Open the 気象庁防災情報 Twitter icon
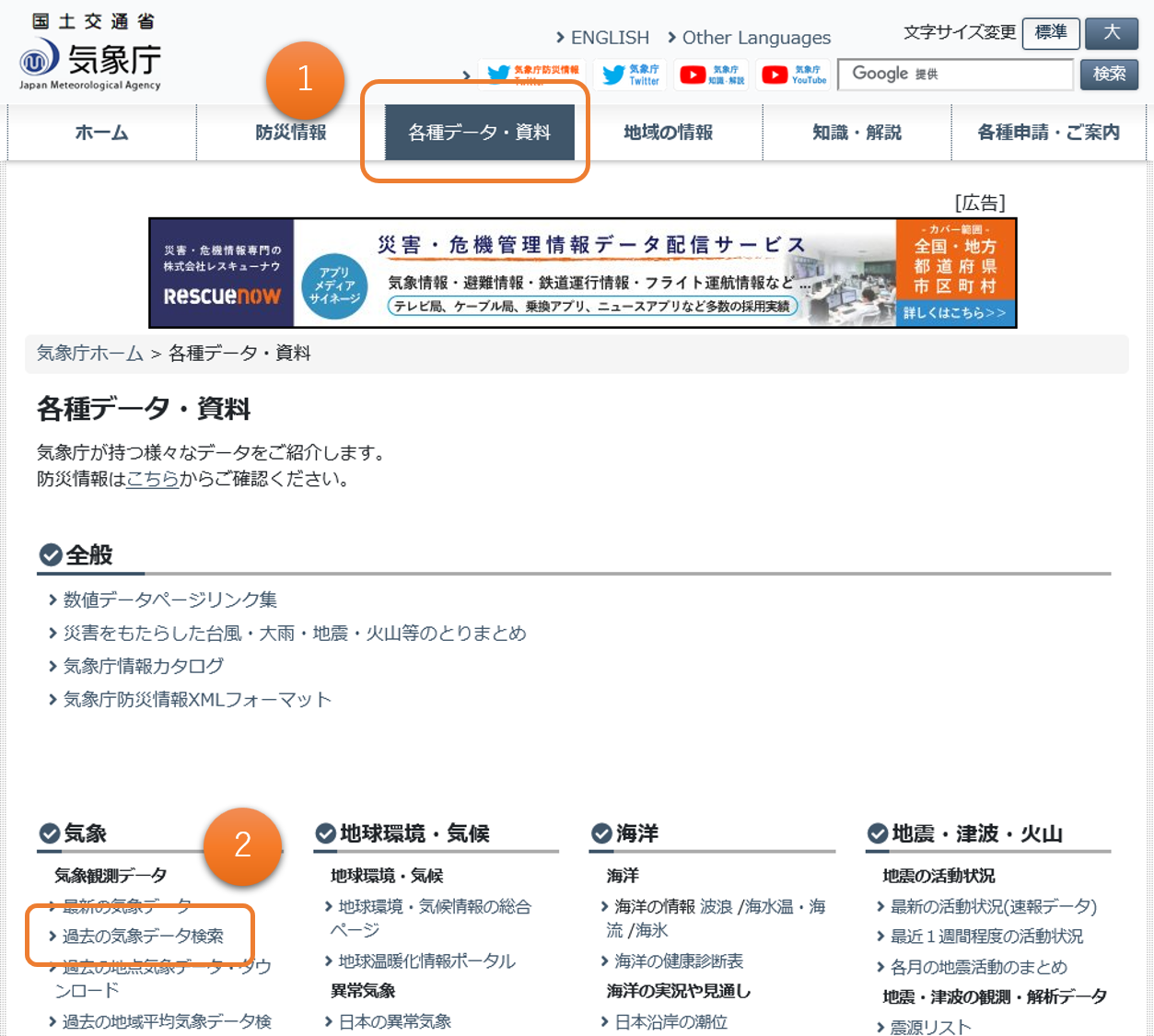 (x=533, y=75)
